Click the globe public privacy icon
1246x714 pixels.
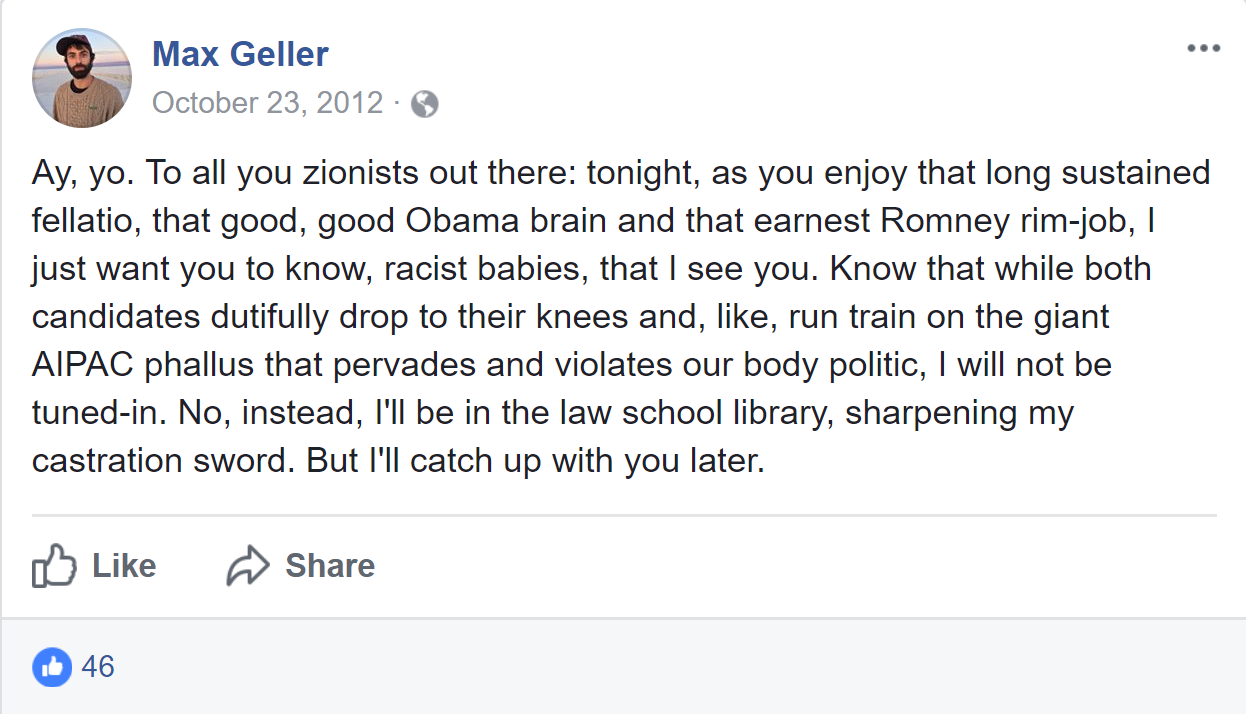pos(424,103)
